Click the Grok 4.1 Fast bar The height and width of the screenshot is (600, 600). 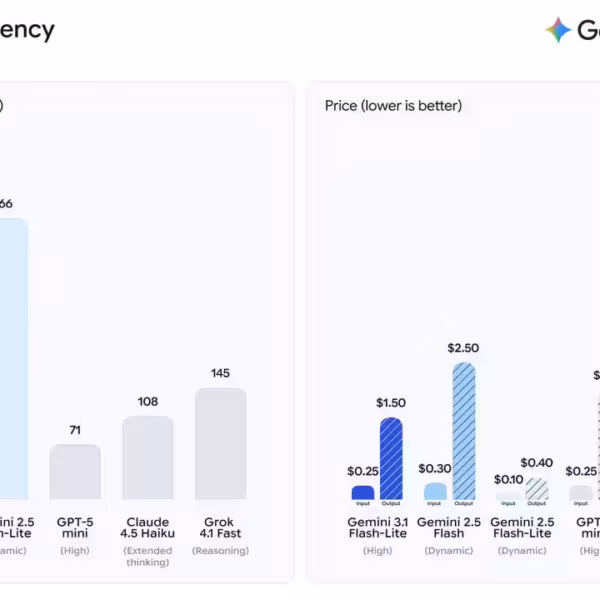(x=220, y=443)
